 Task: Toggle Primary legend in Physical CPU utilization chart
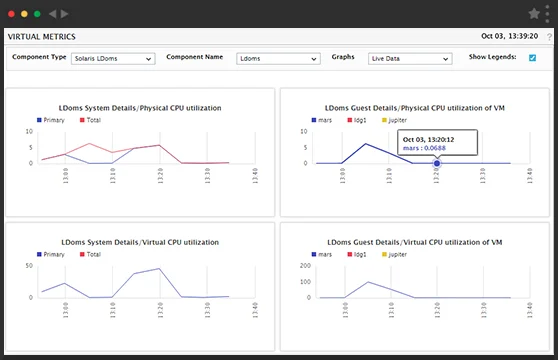point(51,120)
